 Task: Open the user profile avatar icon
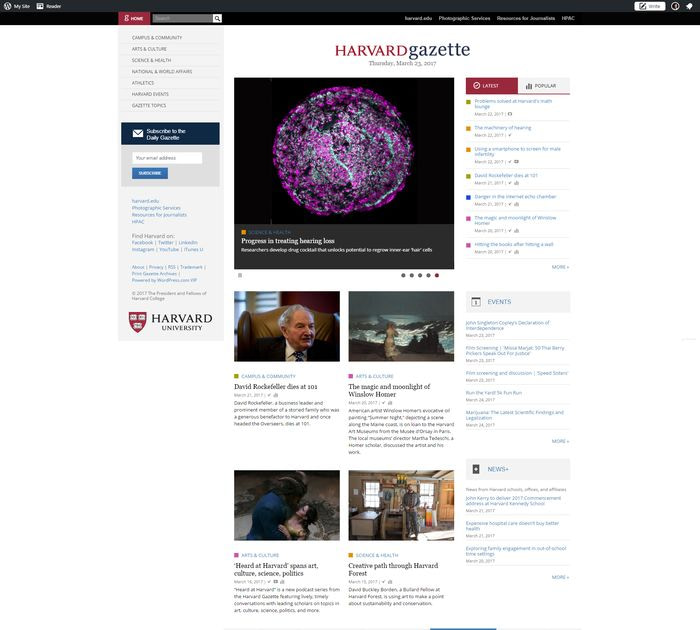675,6
